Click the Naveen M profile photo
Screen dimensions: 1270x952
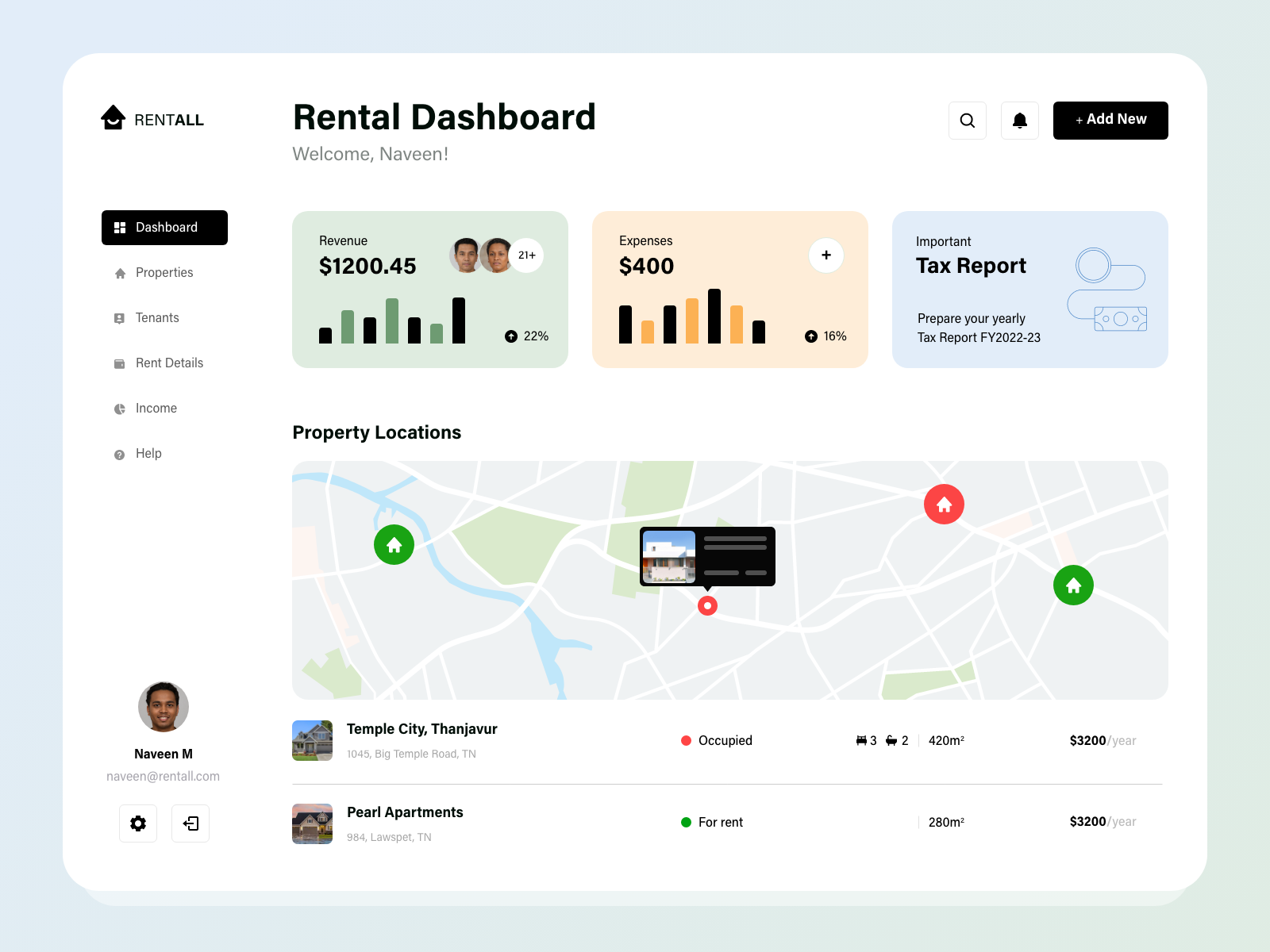163,707
